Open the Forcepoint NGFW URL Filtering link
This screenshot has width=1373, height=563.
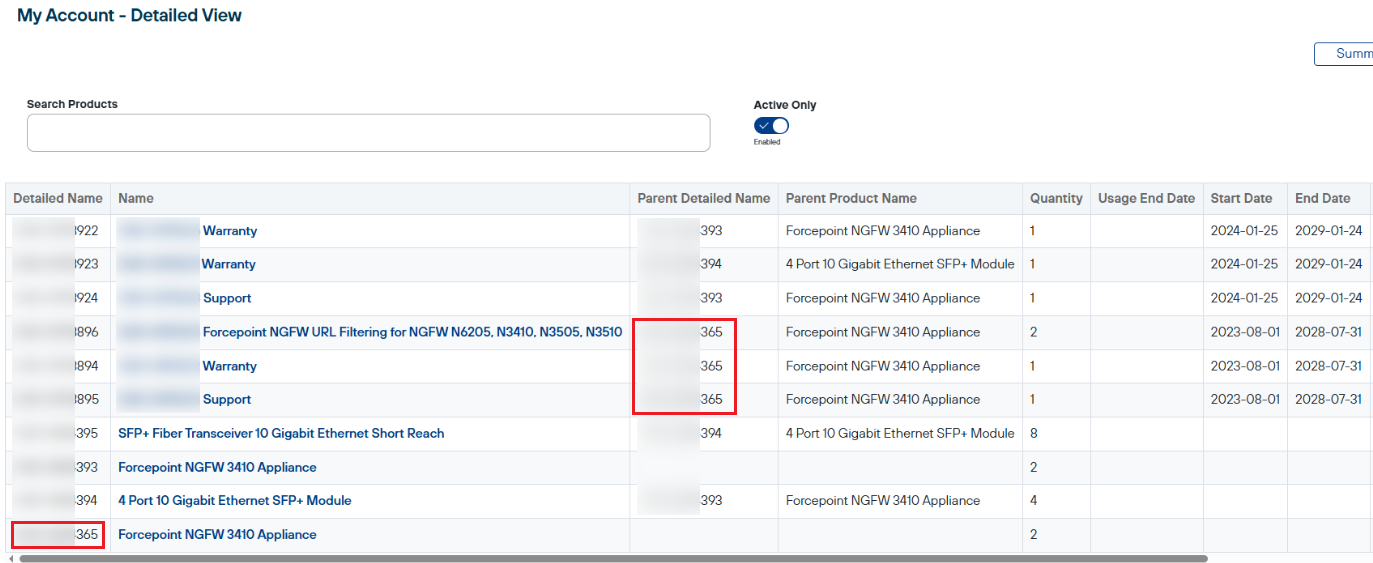coord(412,332)
